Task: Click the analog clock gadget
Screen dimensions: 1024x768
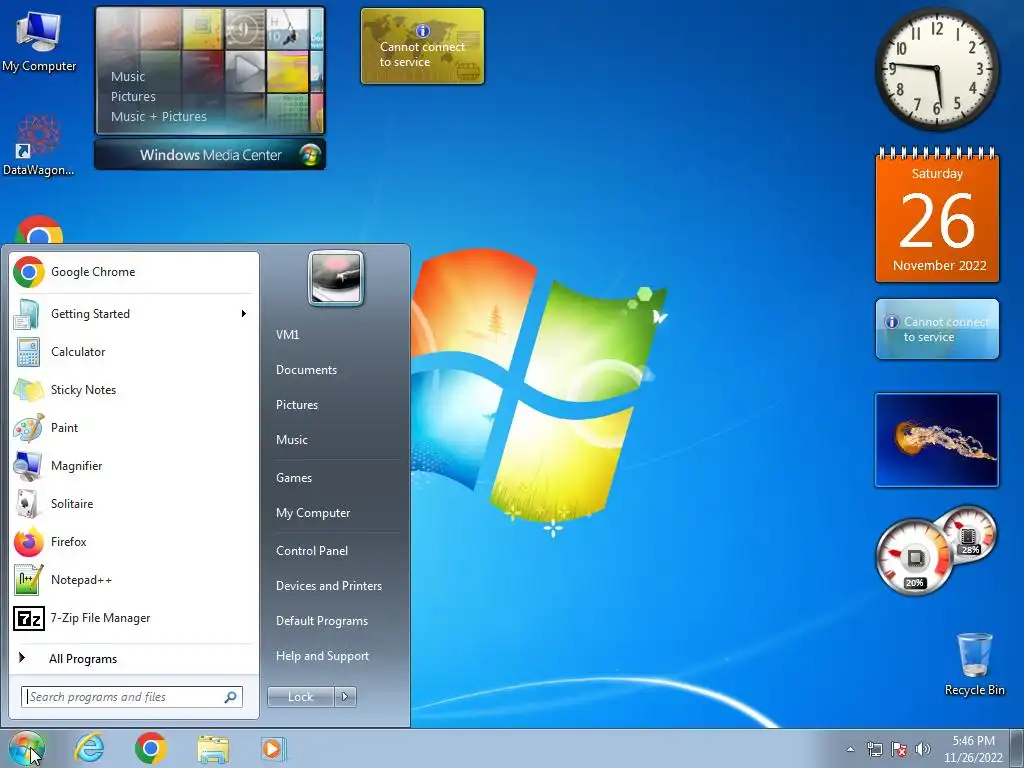Action: pyautogui.click(x=937, y=69)
